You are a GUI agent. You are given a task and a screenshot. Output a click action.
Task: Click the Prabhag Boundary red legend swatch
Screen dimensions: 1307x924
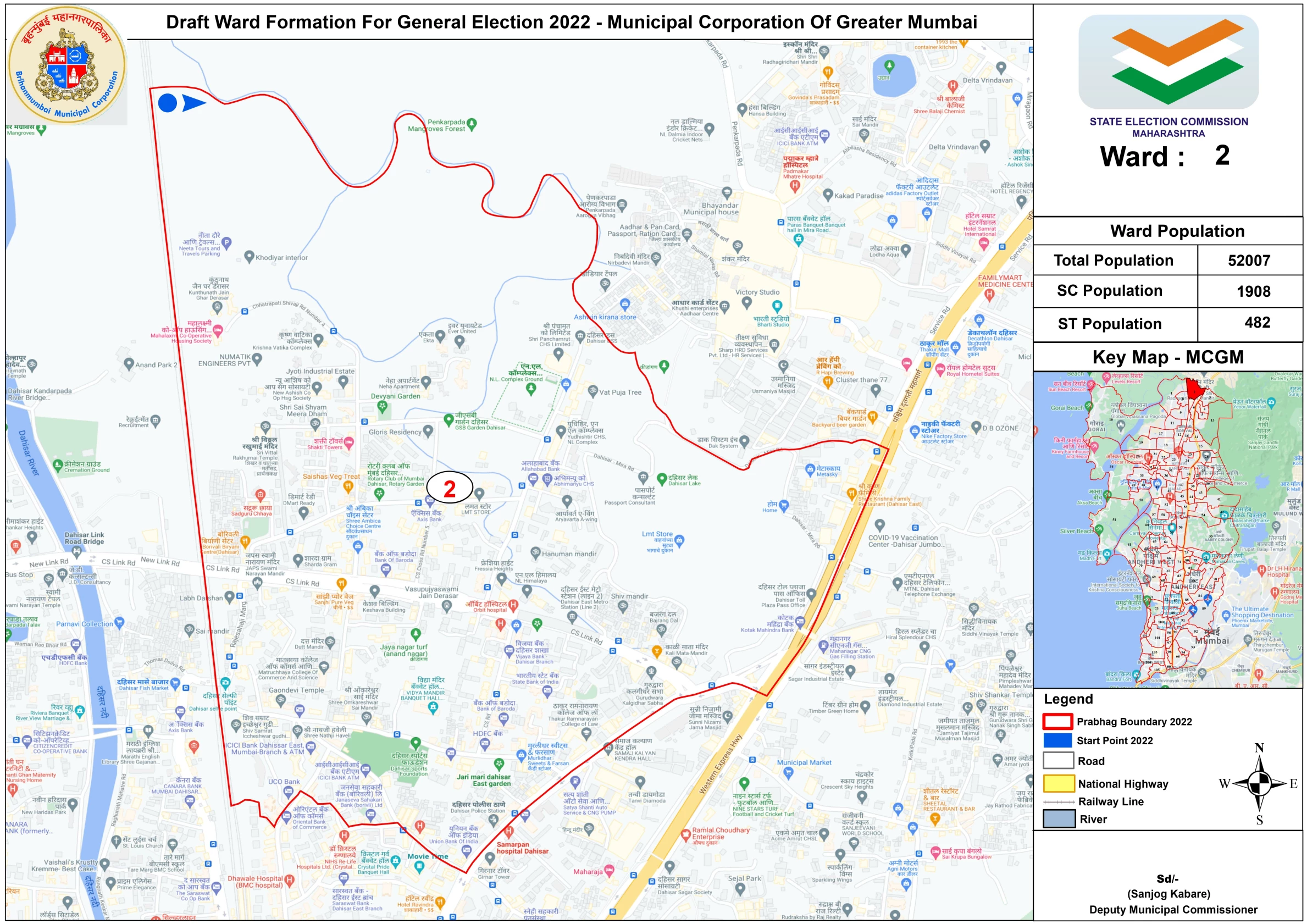click(x=1057, y=721)
